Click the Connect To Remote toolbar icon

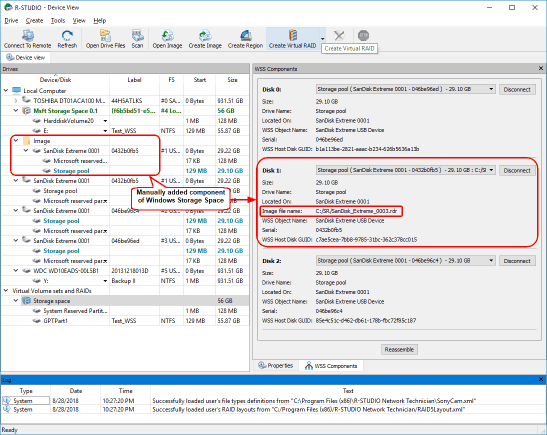click(x=28, y=36)
